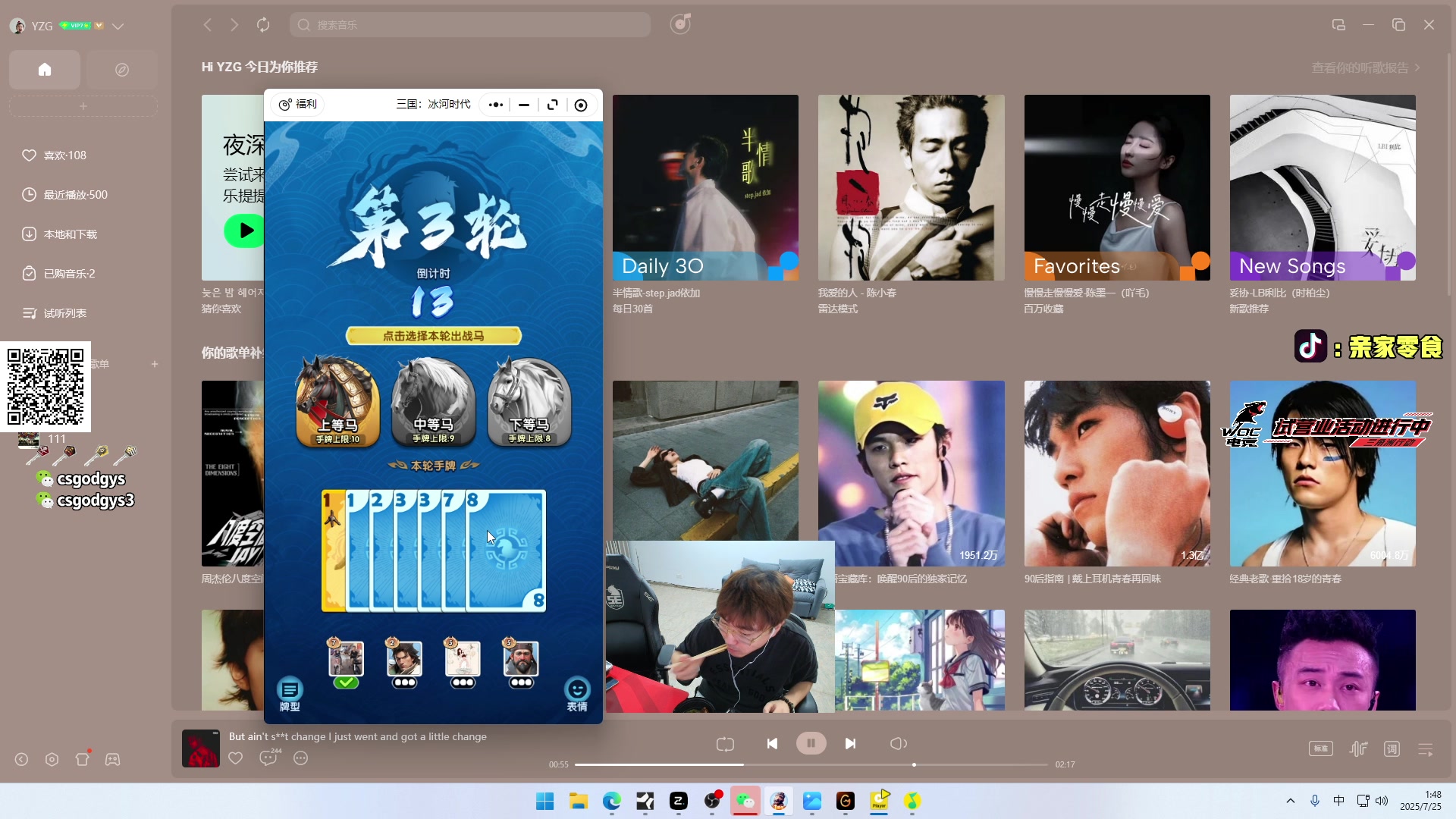Select the player avatar with green checkmark

tap(346, 658)
